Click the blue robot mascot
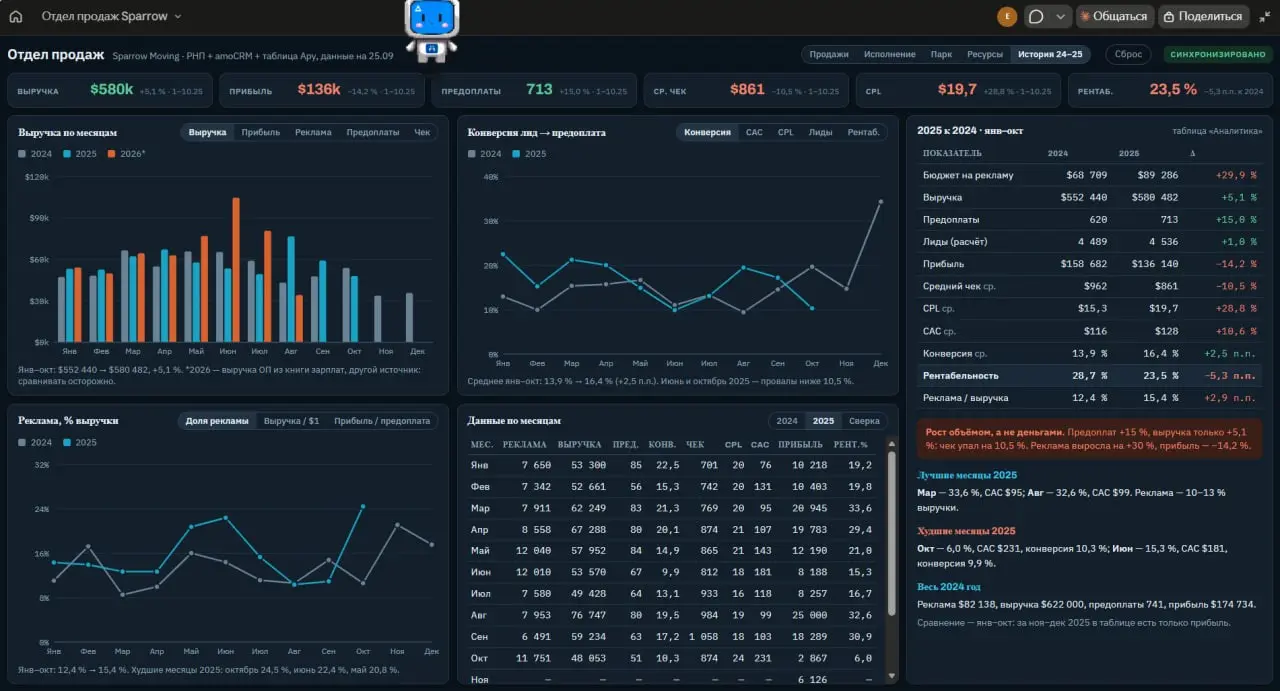The width and height of the screenshot is (1280, 691). click(431, 30)
